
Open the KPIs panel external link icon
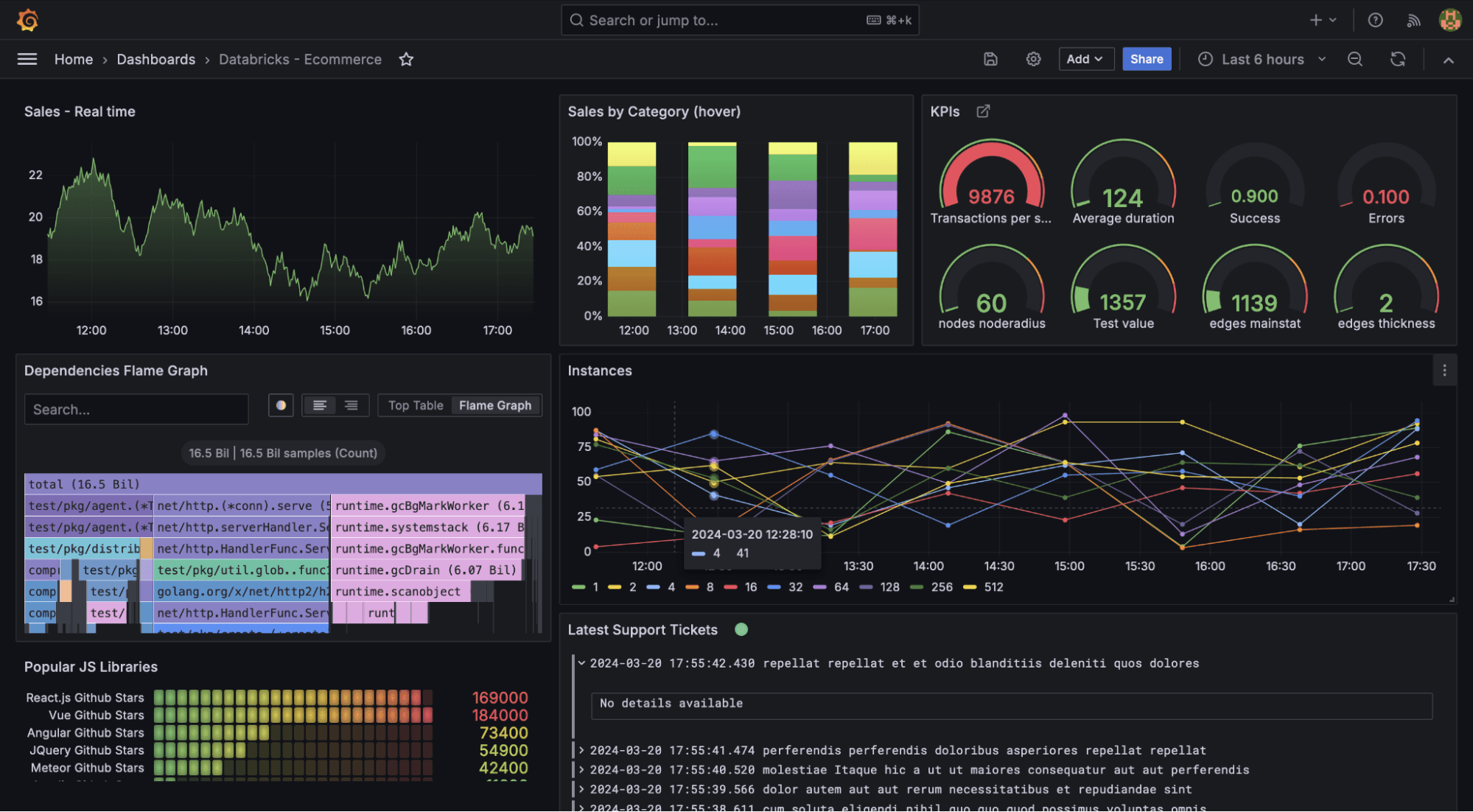[982, 111]
